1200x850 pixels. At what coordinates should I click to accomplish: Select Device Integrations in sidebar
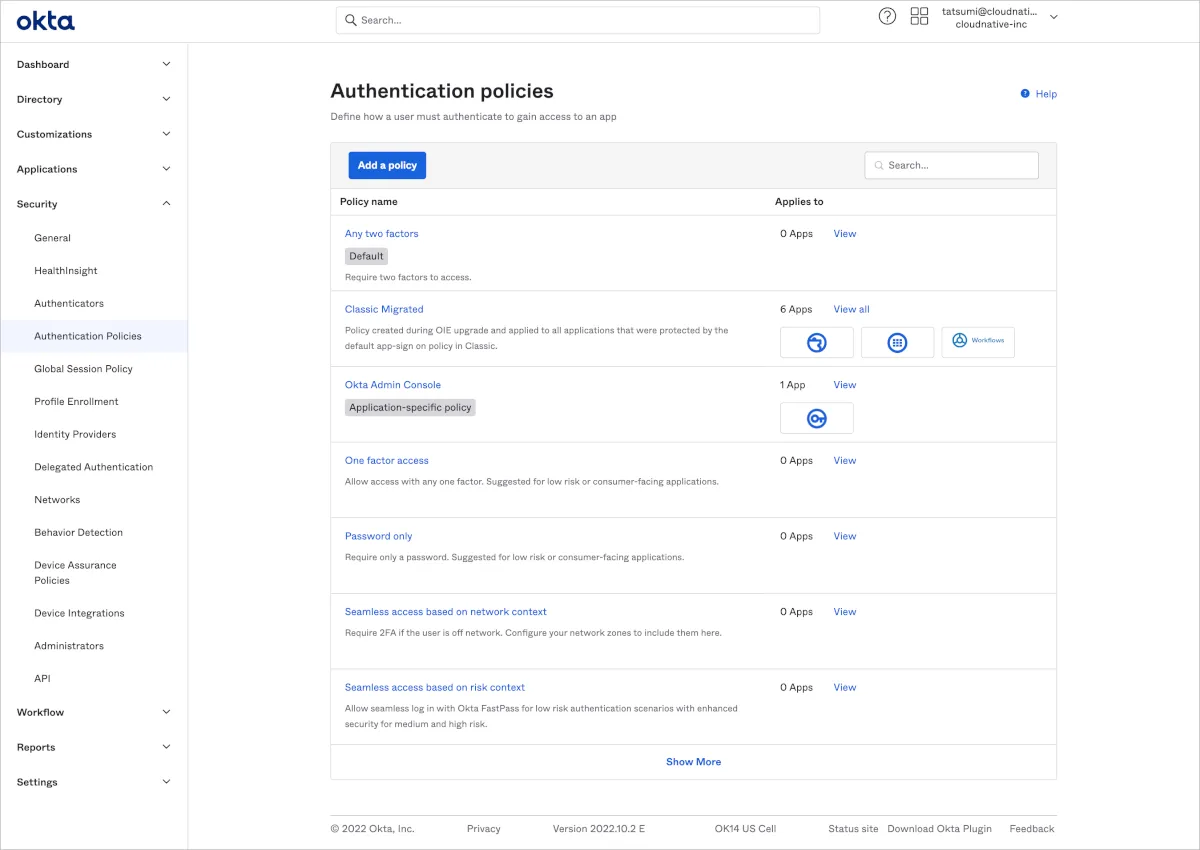click(x=79, y=613)
